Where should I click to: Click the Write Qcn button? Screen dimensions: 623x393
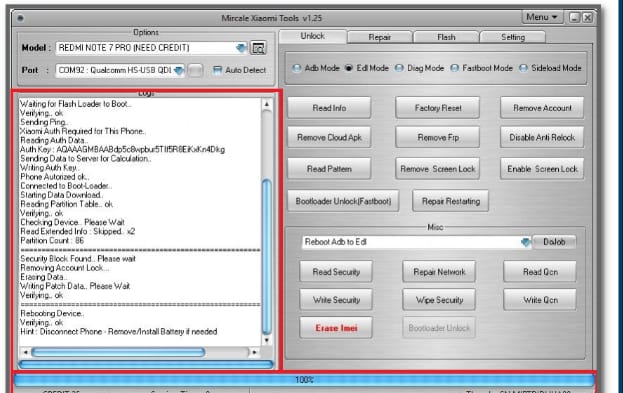(x=540, y=300)
